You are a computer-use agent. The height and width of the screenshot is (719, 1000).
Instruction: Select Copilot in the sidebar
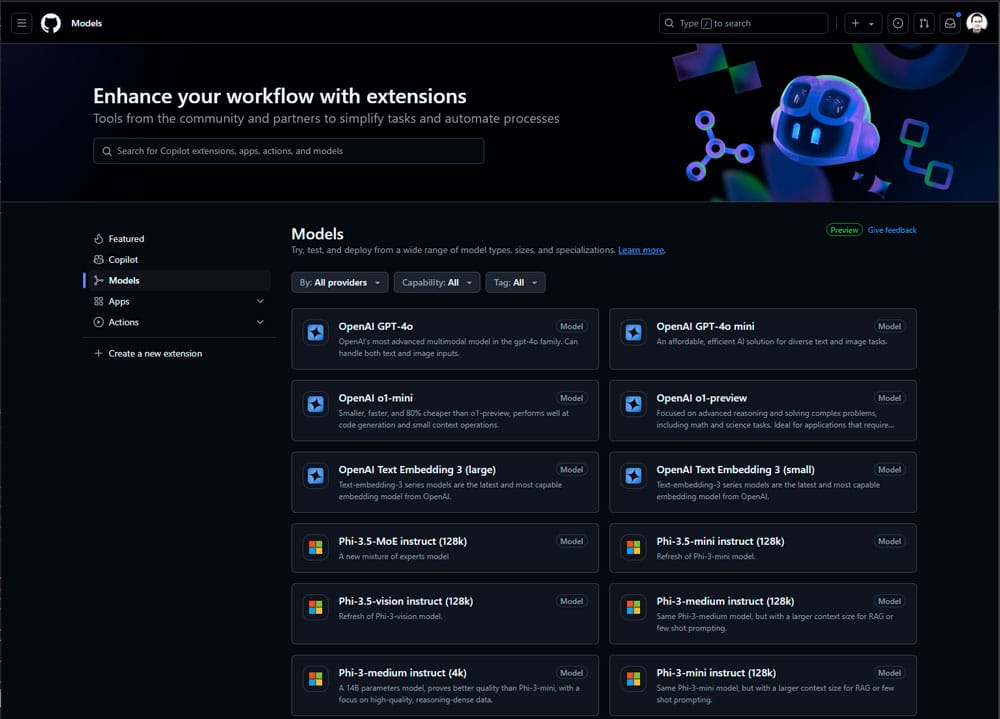coord(179,260)
